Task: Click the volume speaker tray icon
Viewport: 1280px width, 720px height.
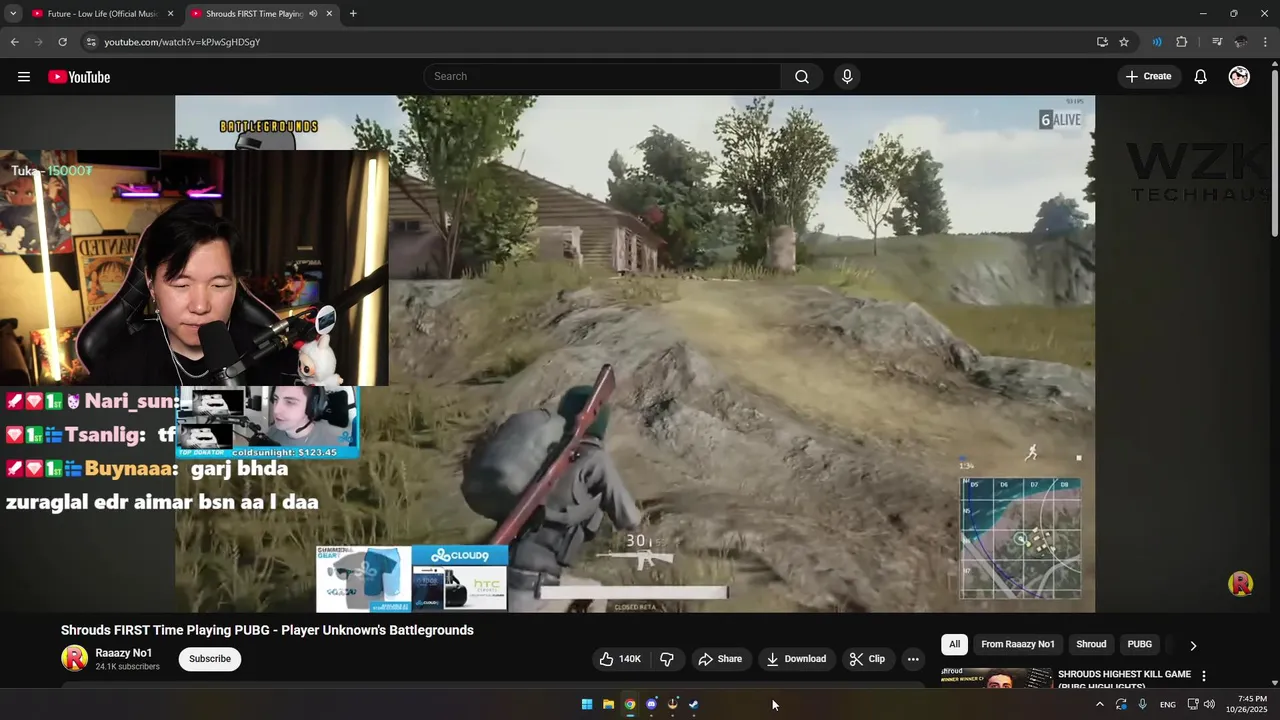Action: [x=1209, y=704]
